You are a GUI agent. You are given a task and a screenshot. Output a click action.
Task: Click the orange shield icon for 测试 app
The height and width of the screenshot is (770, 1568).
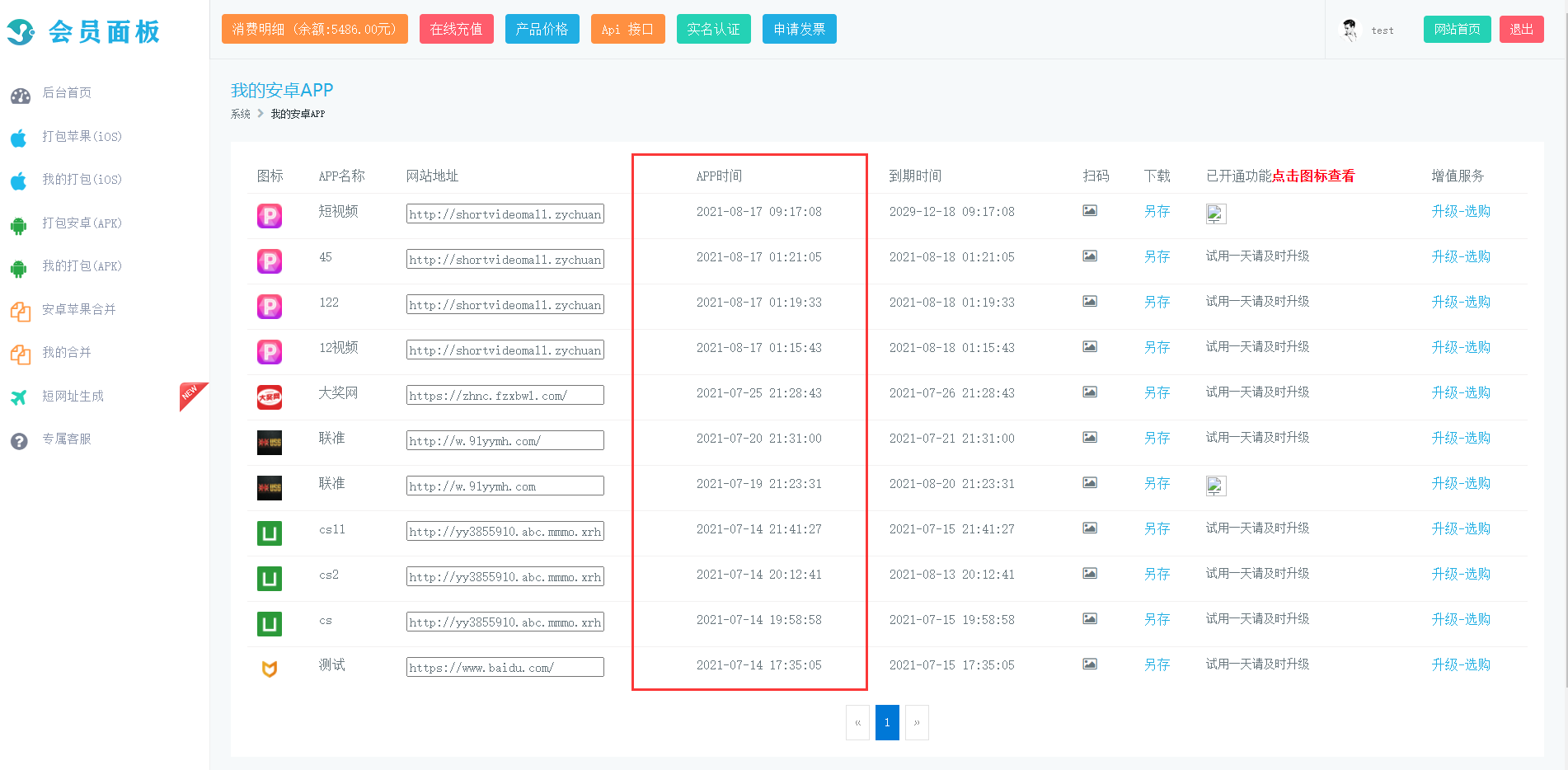coord(270,669)
